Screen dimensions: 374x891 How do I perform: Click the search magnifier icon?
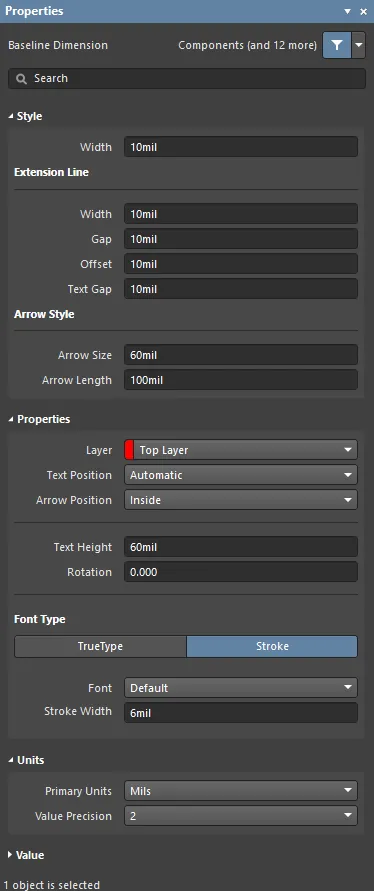click(x=22, y=79)
